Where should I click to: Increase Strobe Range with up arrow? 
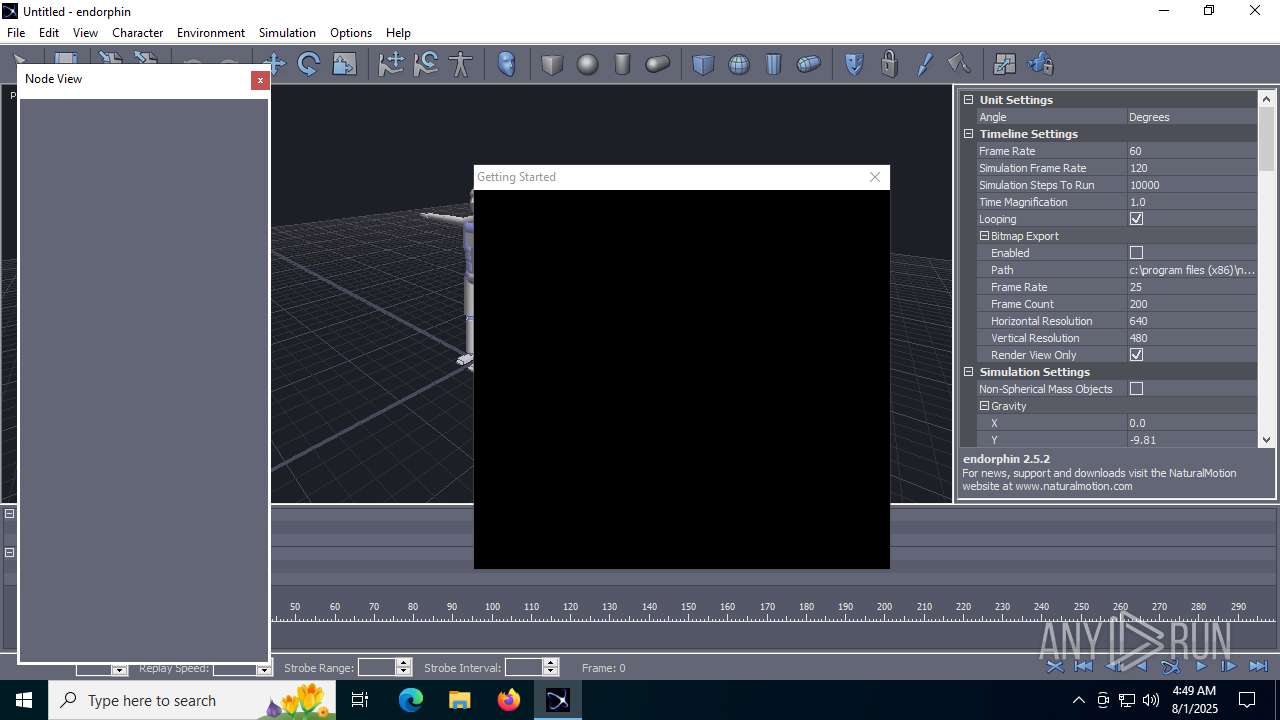[404, 663]
